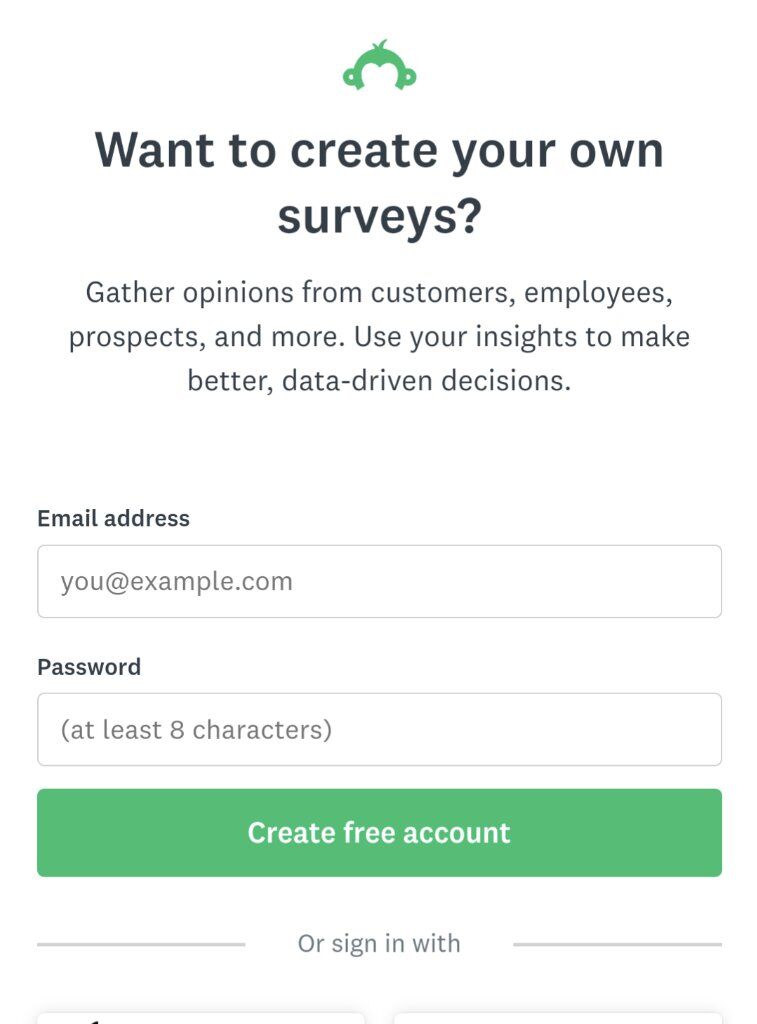Click the Password field label
The height and width of the screenshot is (1024, 757).
pos(89,667)
